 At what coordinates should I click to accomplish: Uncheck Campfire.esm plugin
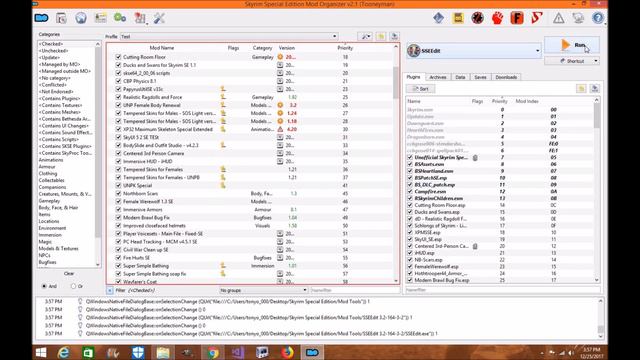[410, 191]
